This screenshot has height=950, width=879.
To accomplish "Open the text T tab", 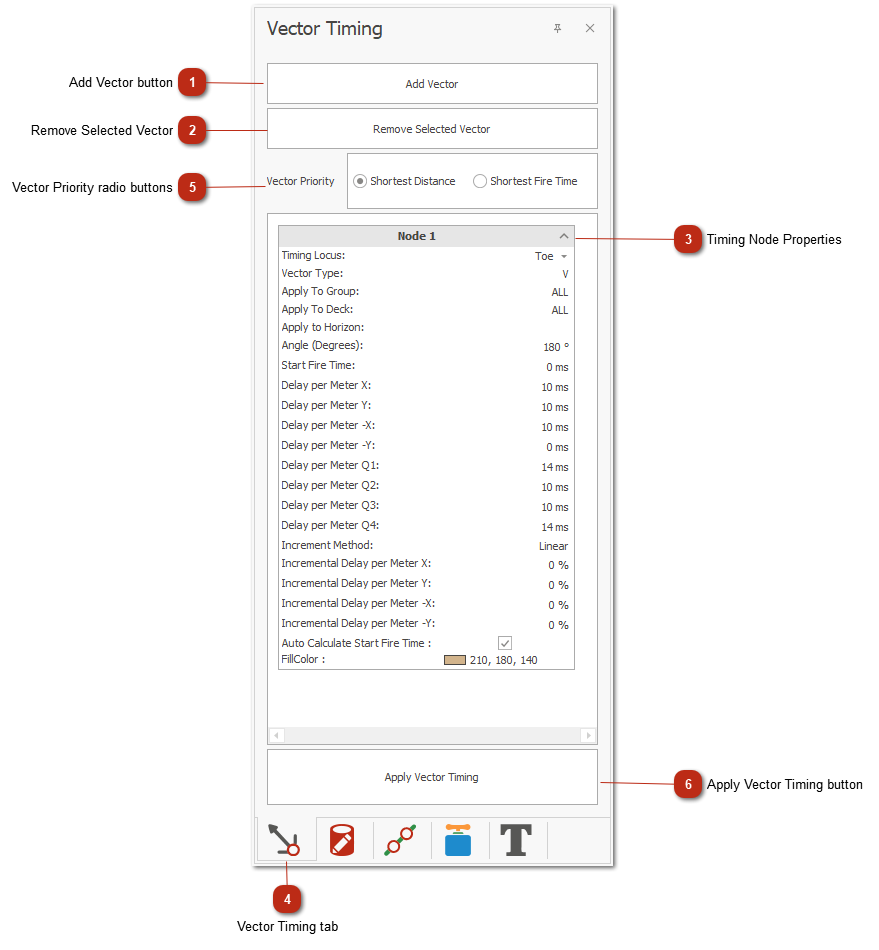I will tap(516, 840).
